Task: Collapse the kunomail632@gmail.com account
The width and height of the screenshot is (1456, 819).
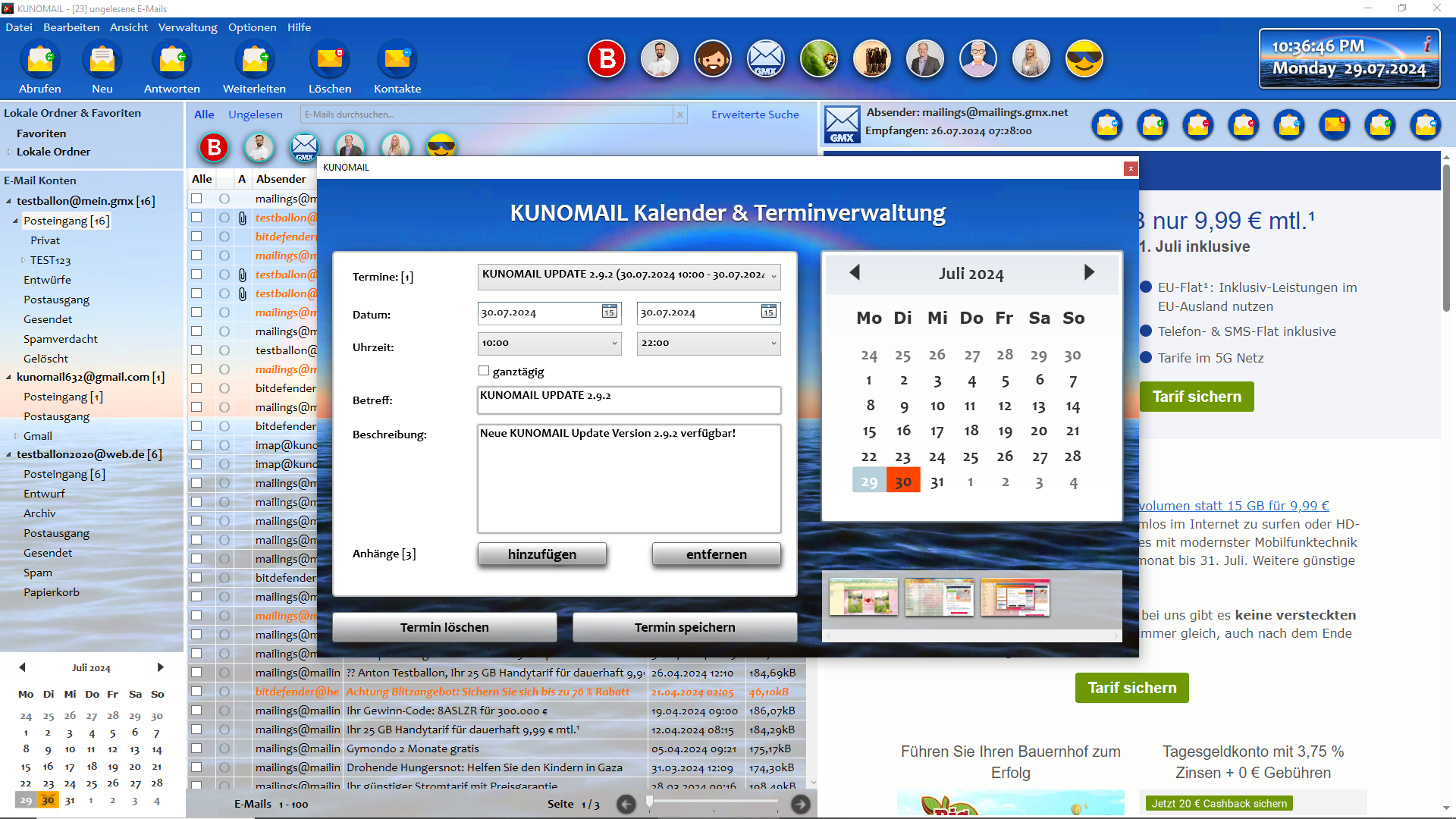Action: click(8, 378)
